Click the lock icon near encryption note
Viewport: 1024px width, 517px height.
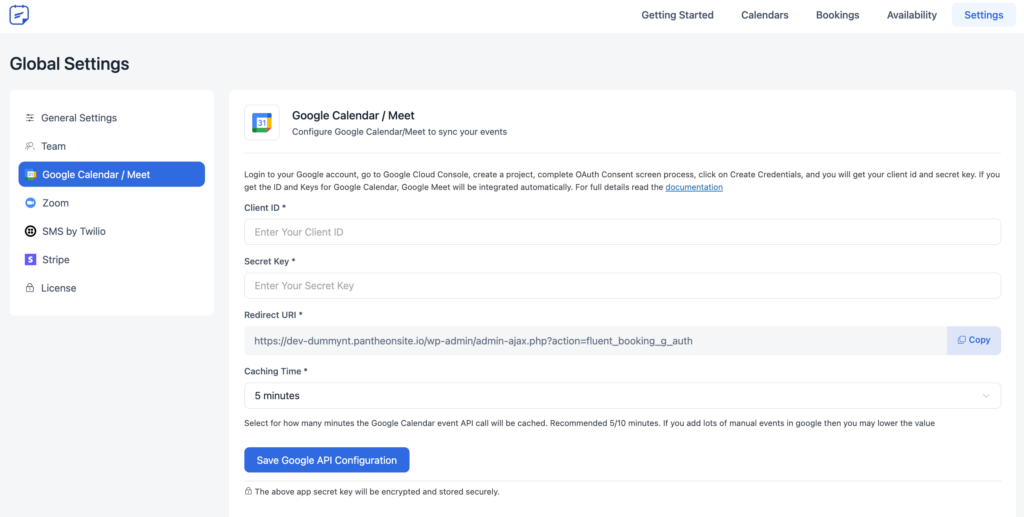[x=248, y=491]
